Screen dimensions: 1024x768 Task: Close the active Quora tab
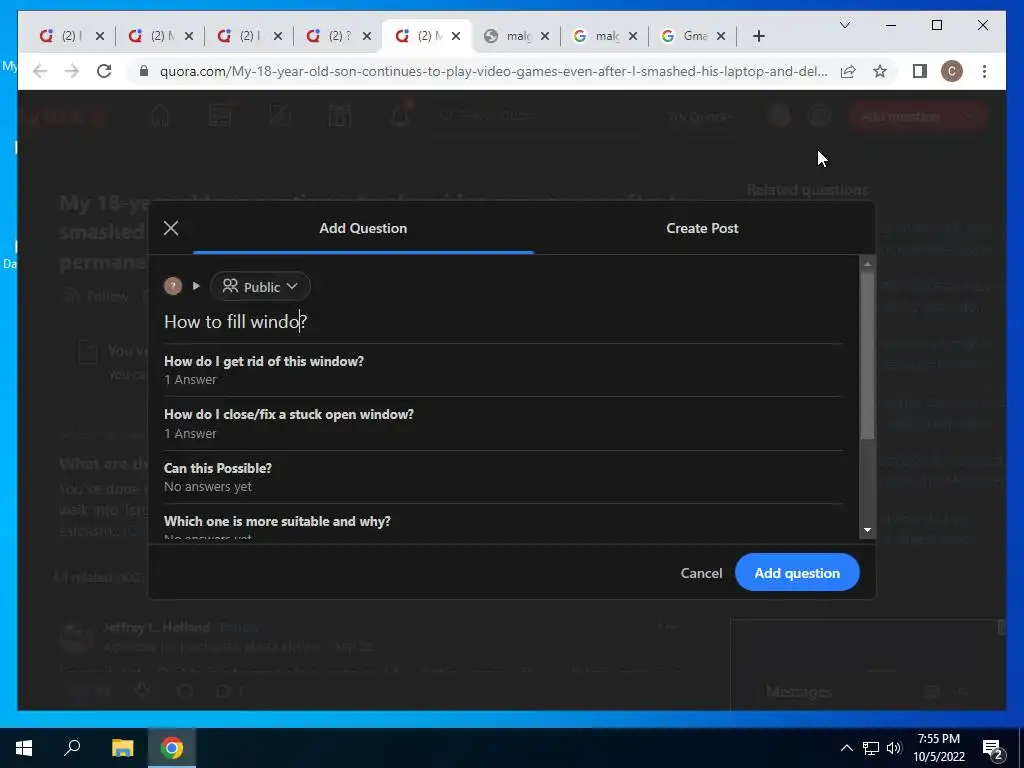(456, 36)
